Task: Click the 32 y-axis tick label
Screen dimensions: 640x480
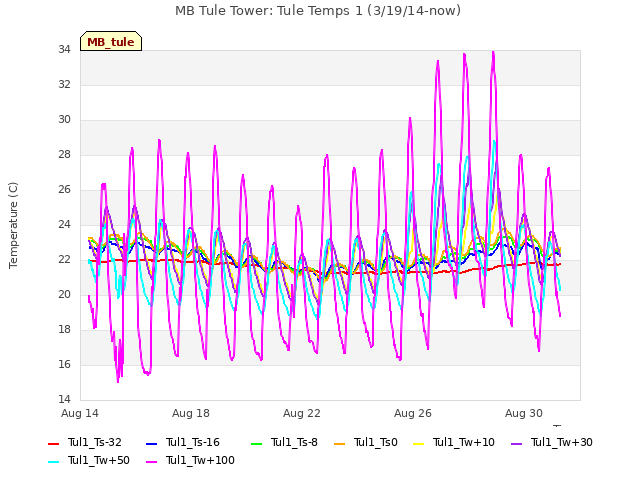Action: pos(64,84)
